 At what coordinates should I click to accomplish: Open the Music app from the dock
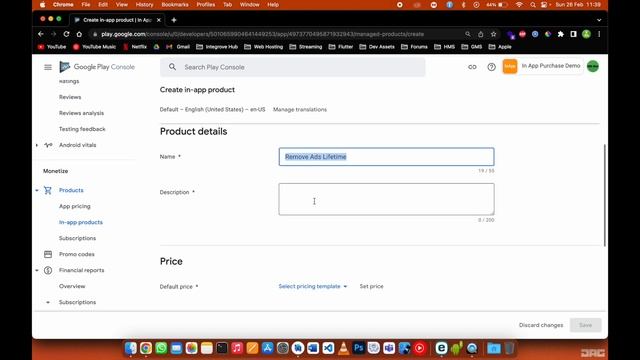[x=237, y=348]
